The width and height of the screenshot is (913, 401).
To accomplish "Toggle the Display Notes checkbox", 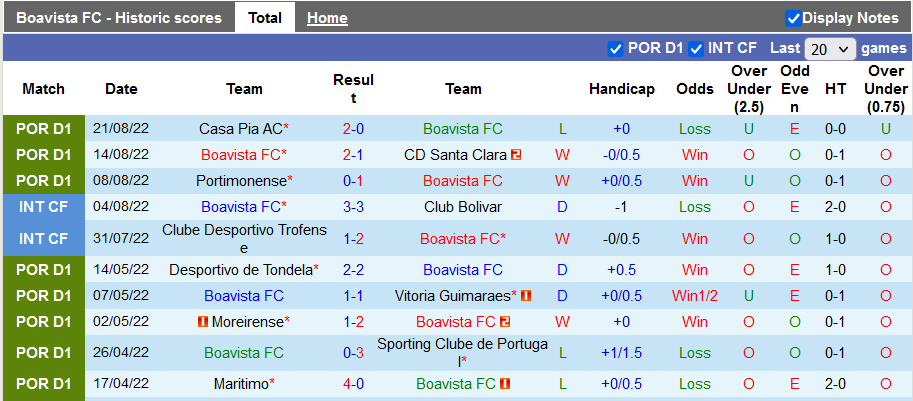I will pos(793,18).
